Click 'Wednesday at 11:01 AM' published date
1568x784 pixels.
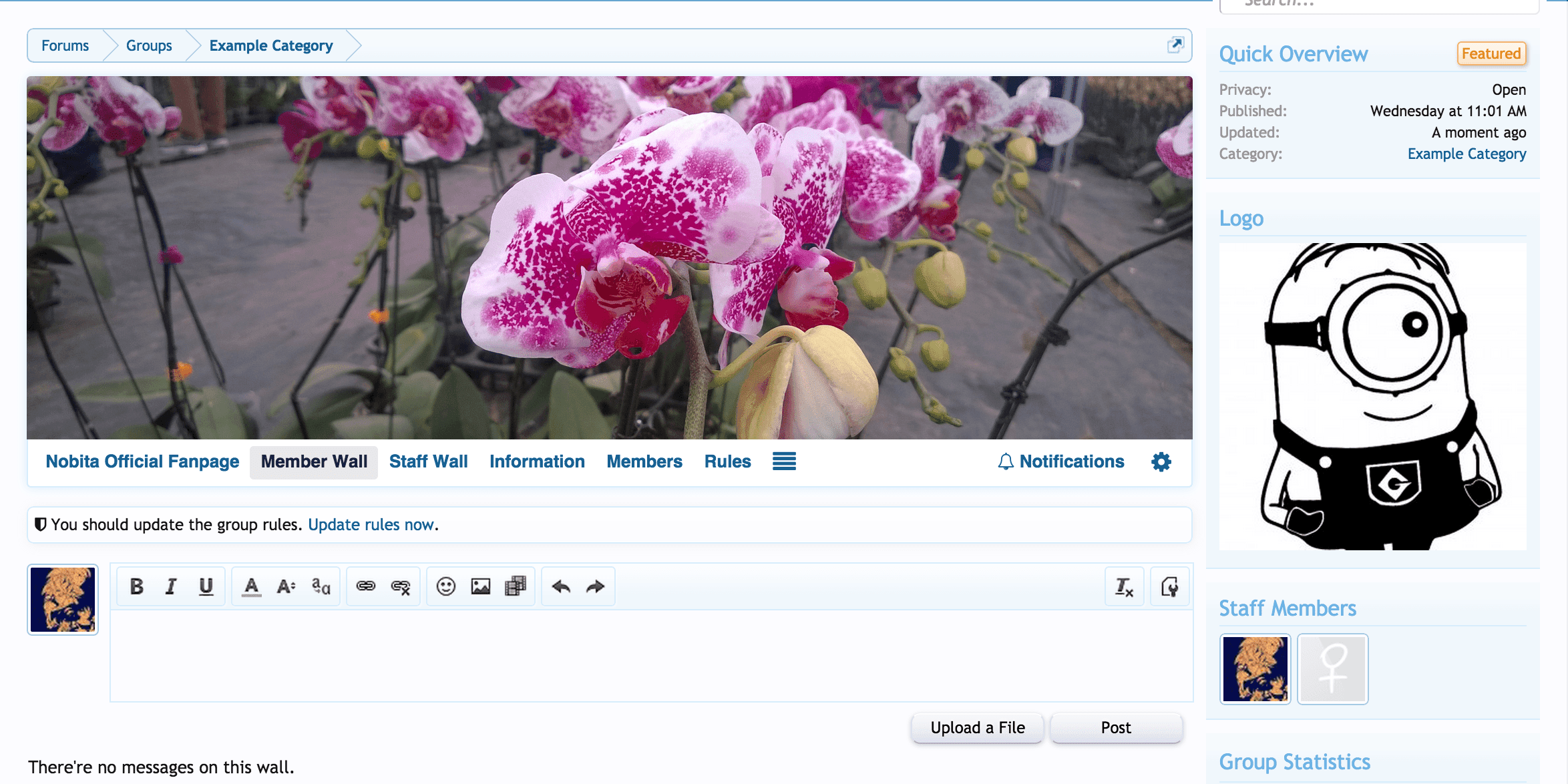(x=1448, y=111)
